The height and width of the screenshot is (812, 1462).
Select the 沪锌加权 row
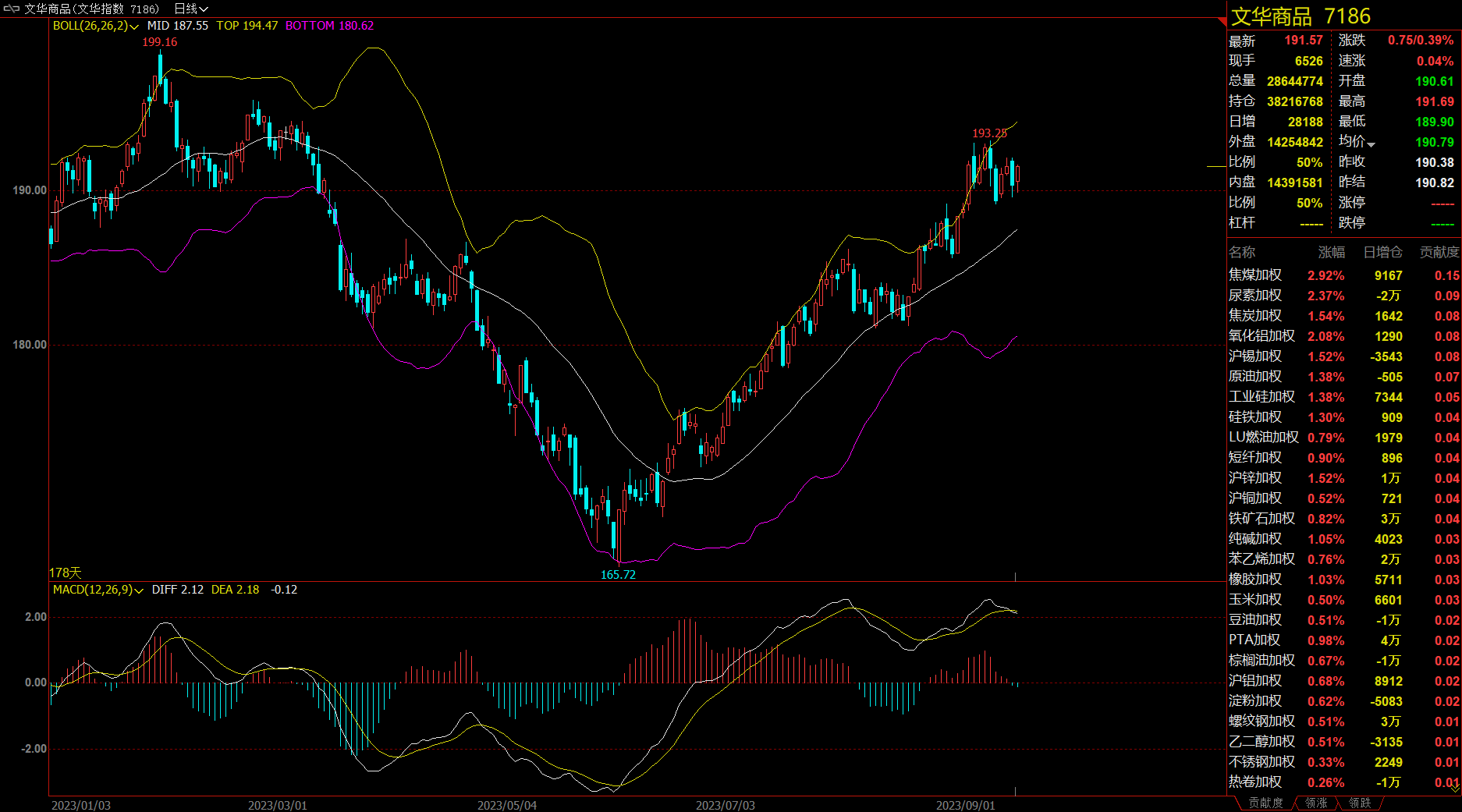click(x=1344, y=478)
